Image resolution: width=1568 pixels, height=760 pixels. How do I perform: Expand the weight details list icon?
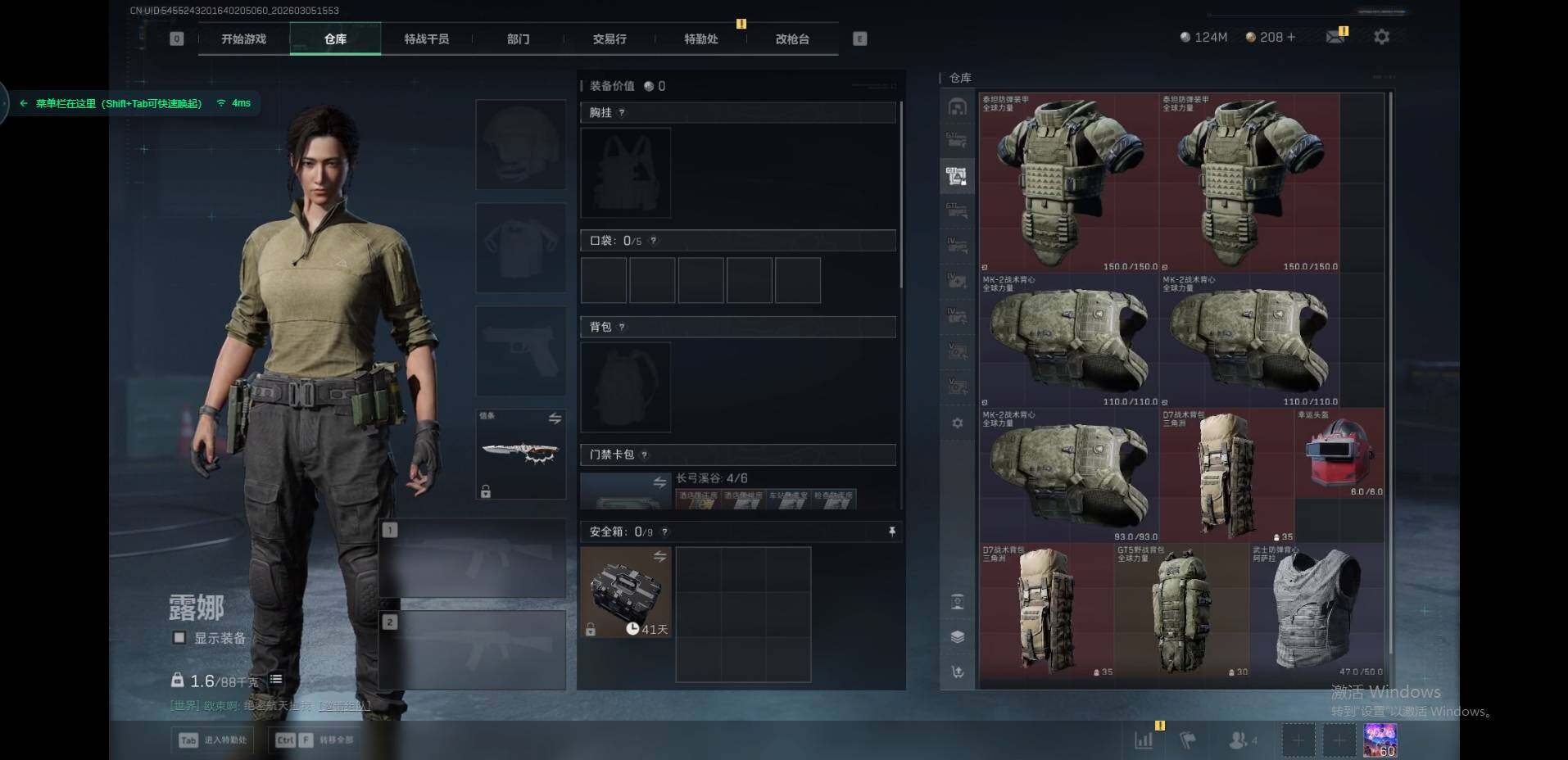(276, 680)
